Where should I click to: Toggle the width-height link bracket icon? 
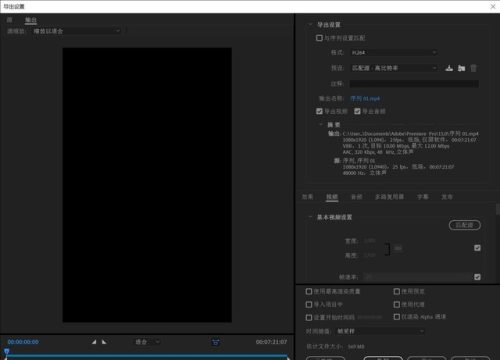(x=387, y=249)
